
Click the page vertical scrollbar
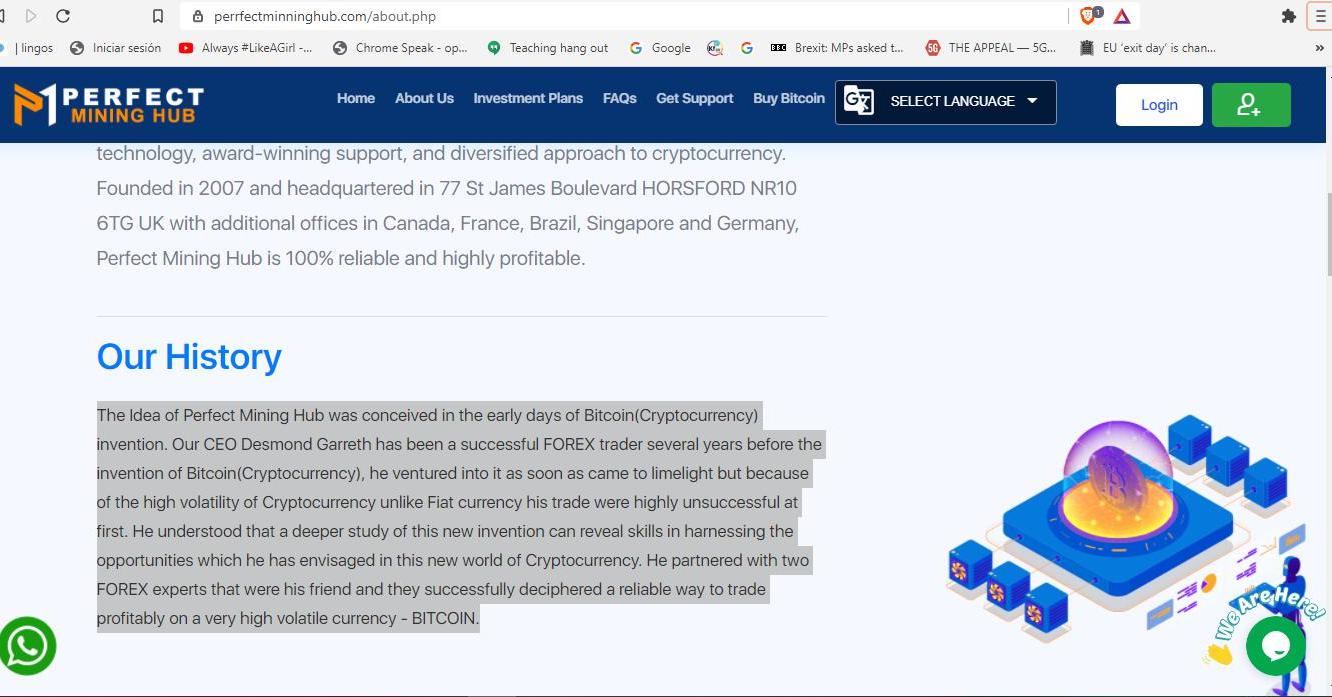point(1327,235)
